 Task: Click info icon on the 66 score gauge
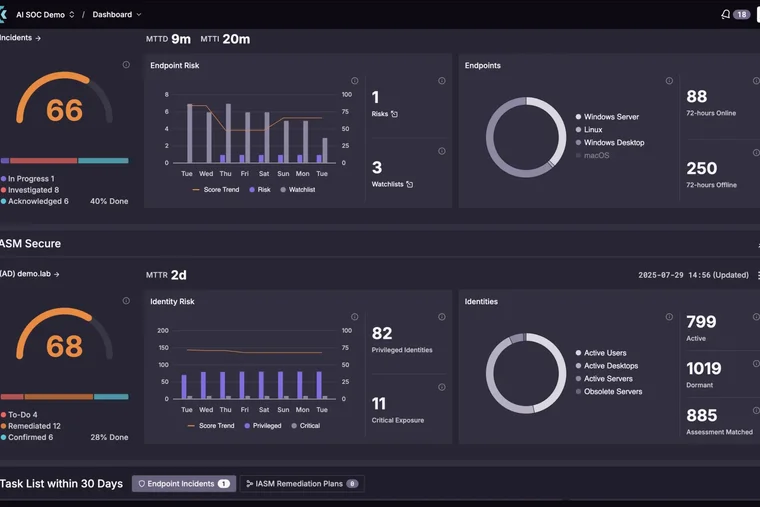[x=126, y=65]
